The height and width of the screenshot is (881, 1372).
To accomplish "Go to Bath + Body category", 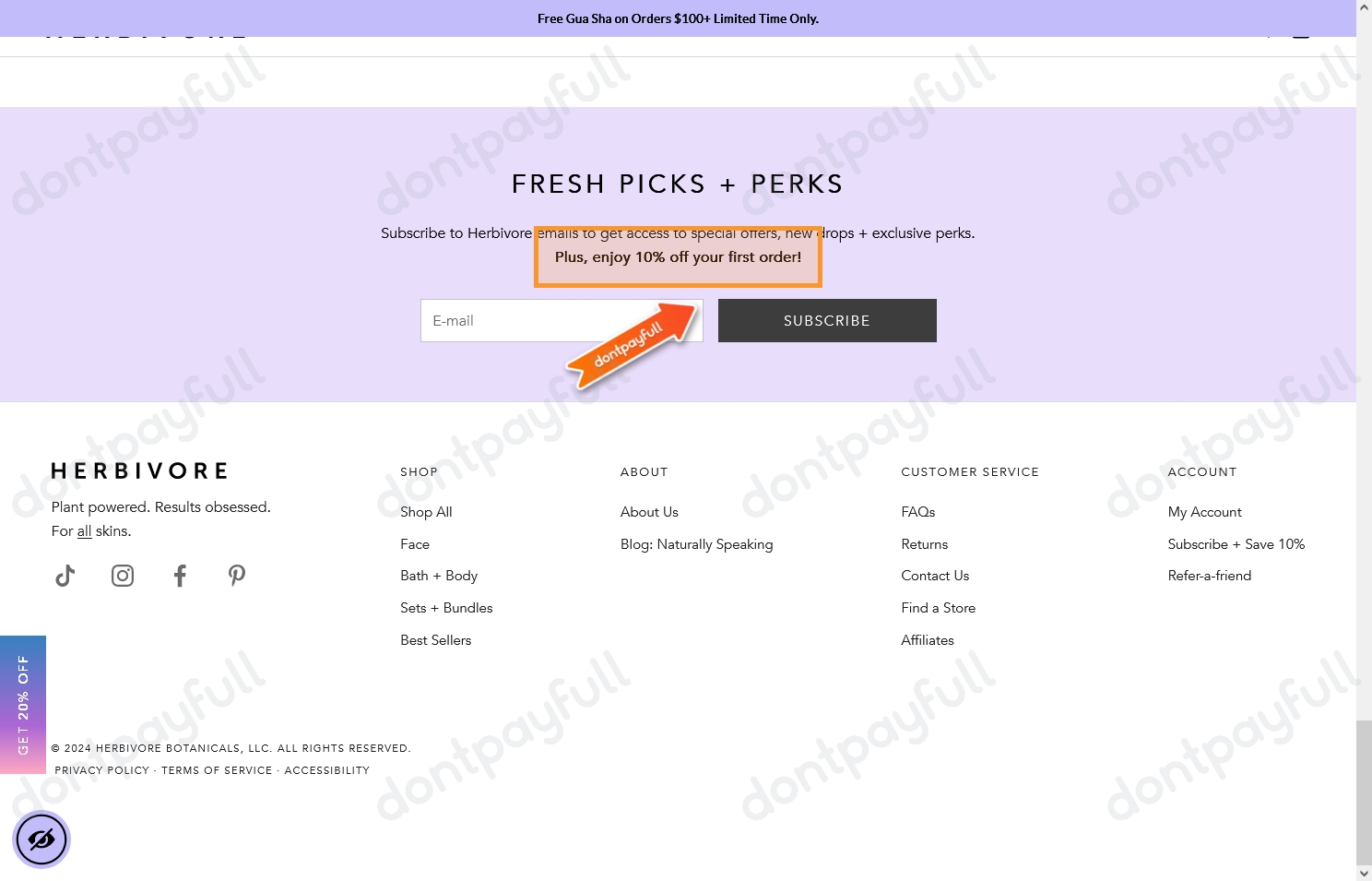I will pyautogui.click(x=439, y=576).
